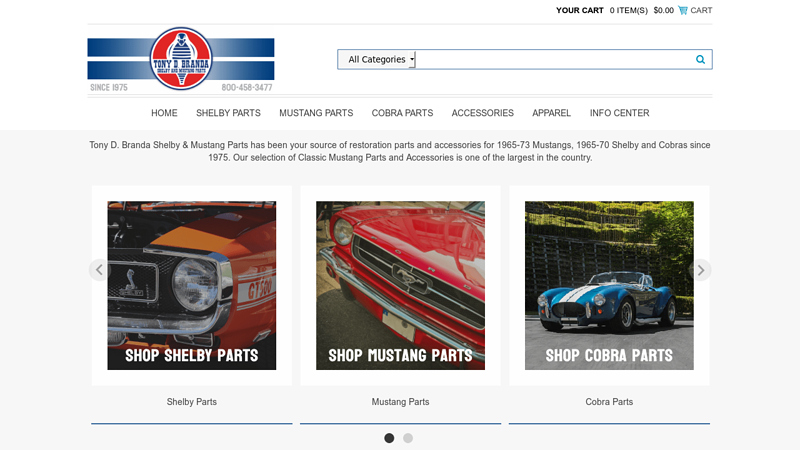Click 0 ITEM(S) cart count
Screen dimensions: 800x450
pyautogui.click(x=629, y=10)
